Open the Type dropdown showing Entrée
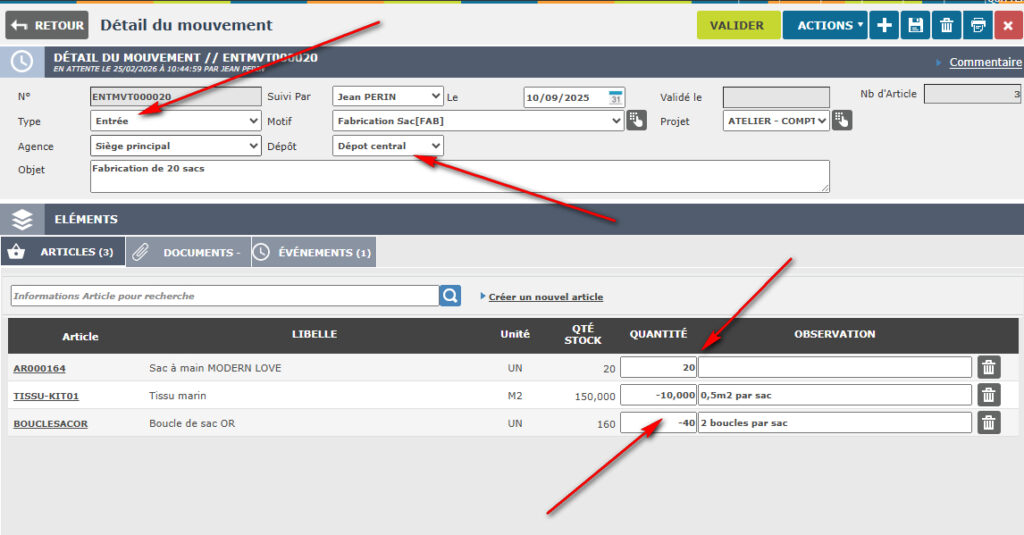Image resolution: width=1024 pixels, height=535 pixels. [175, 121]
